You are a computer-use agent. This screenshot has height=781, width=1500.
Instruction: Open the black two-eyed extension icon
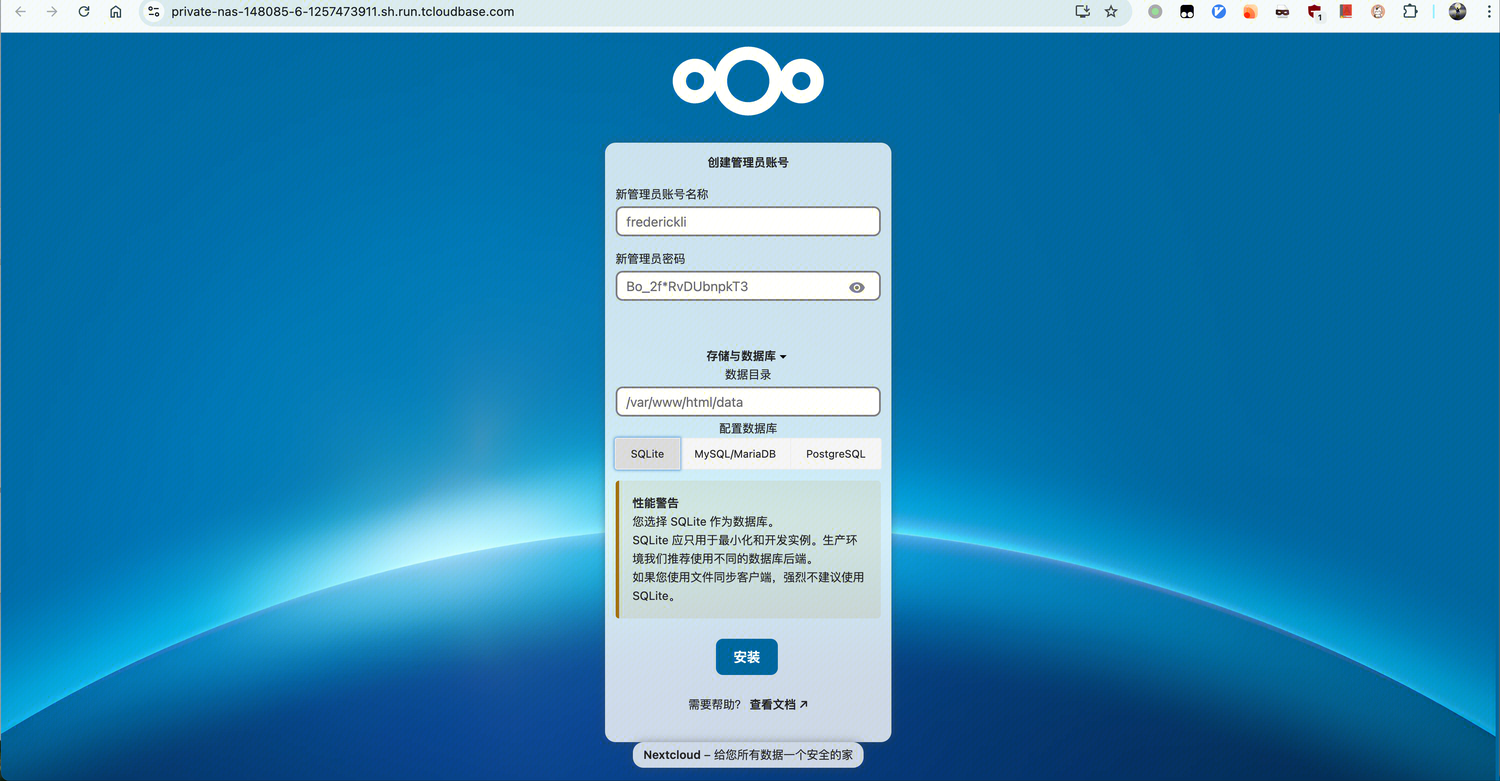point(1187,12)
